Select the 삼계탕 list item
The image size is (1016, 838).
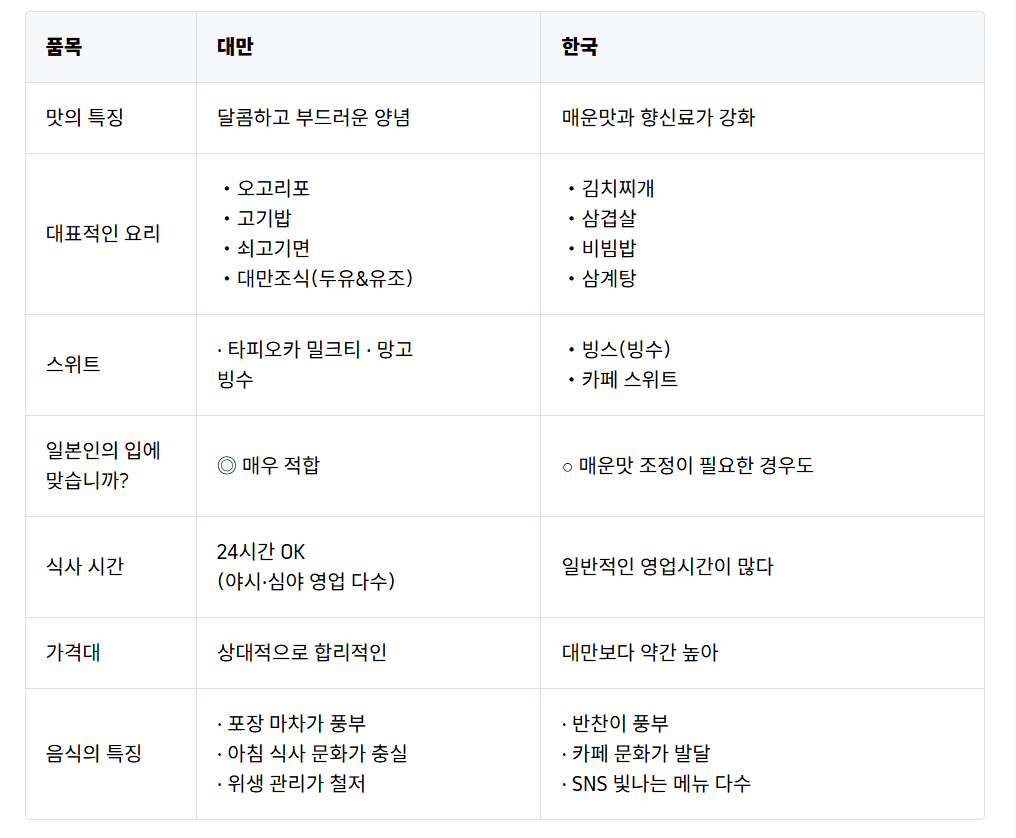click(x=608, y=279)
